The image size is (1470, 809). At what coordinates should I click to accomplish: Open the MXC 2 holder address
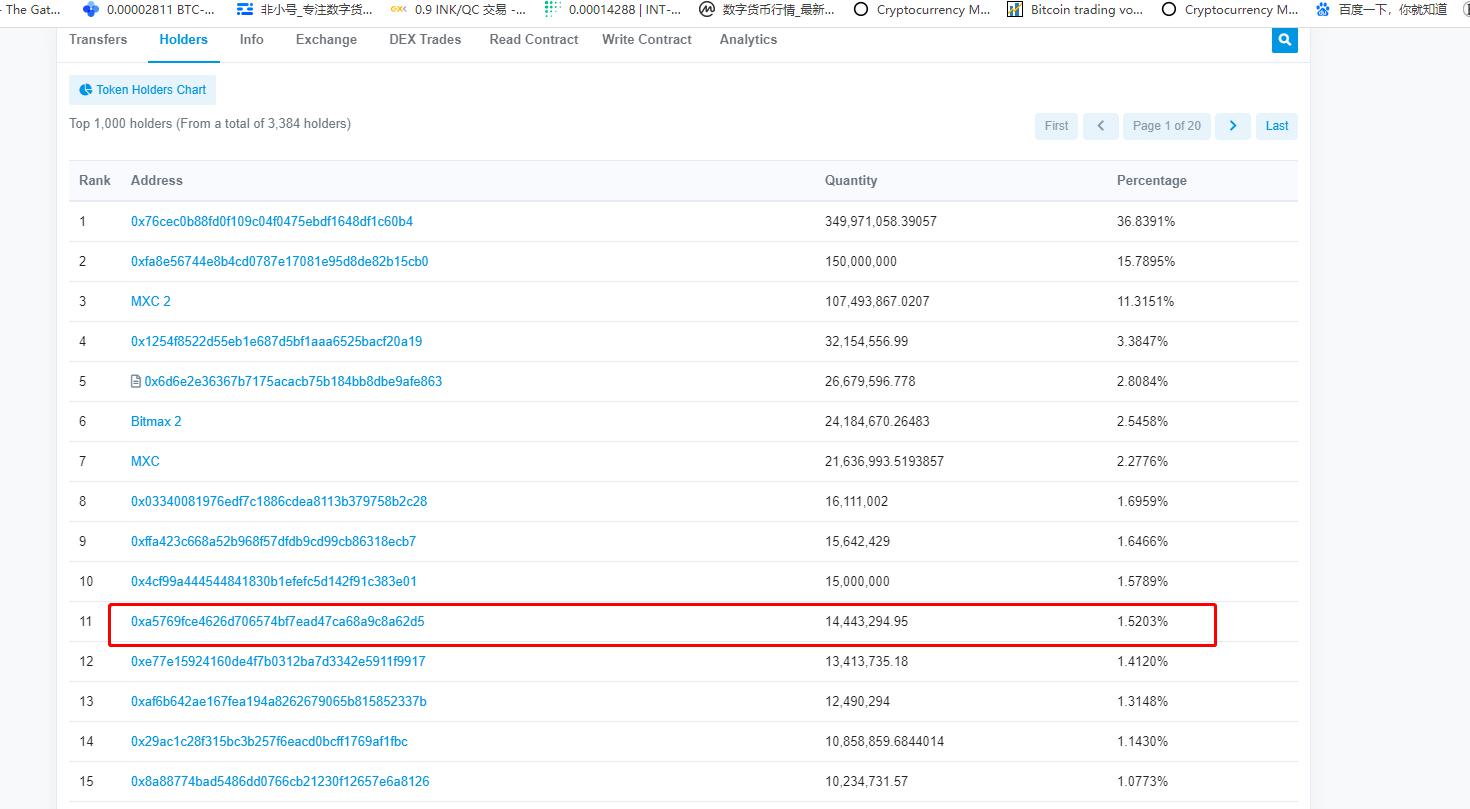coord(151,302)
